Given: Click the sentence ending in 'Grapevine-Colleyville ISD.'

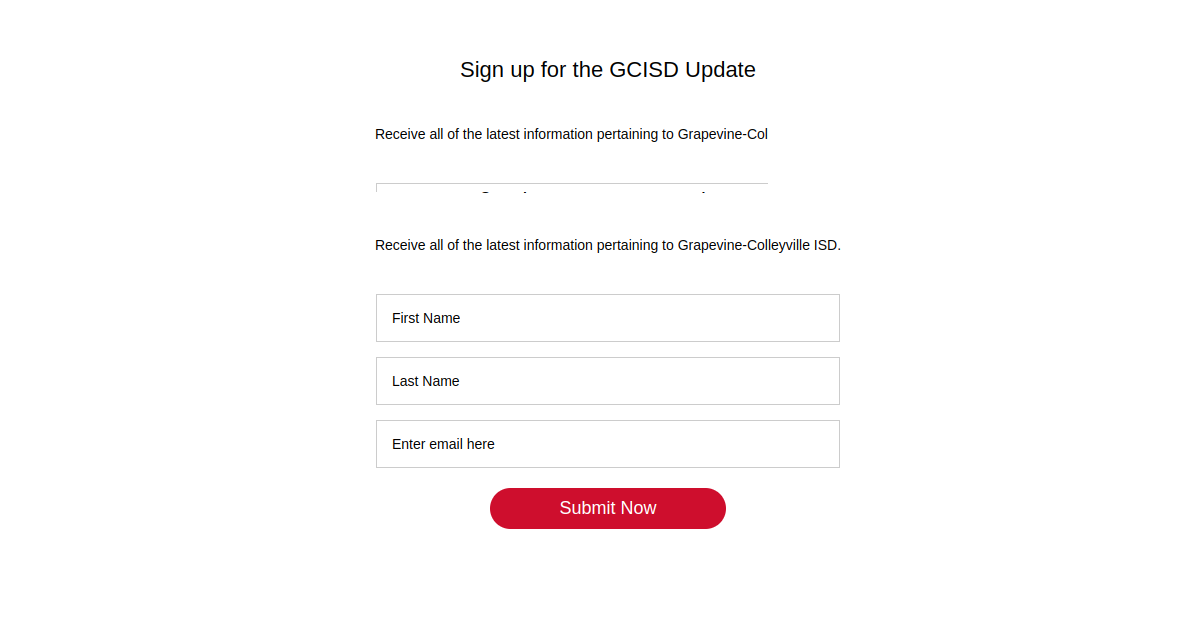Looking at the screenshot, I should click(607, 245).
